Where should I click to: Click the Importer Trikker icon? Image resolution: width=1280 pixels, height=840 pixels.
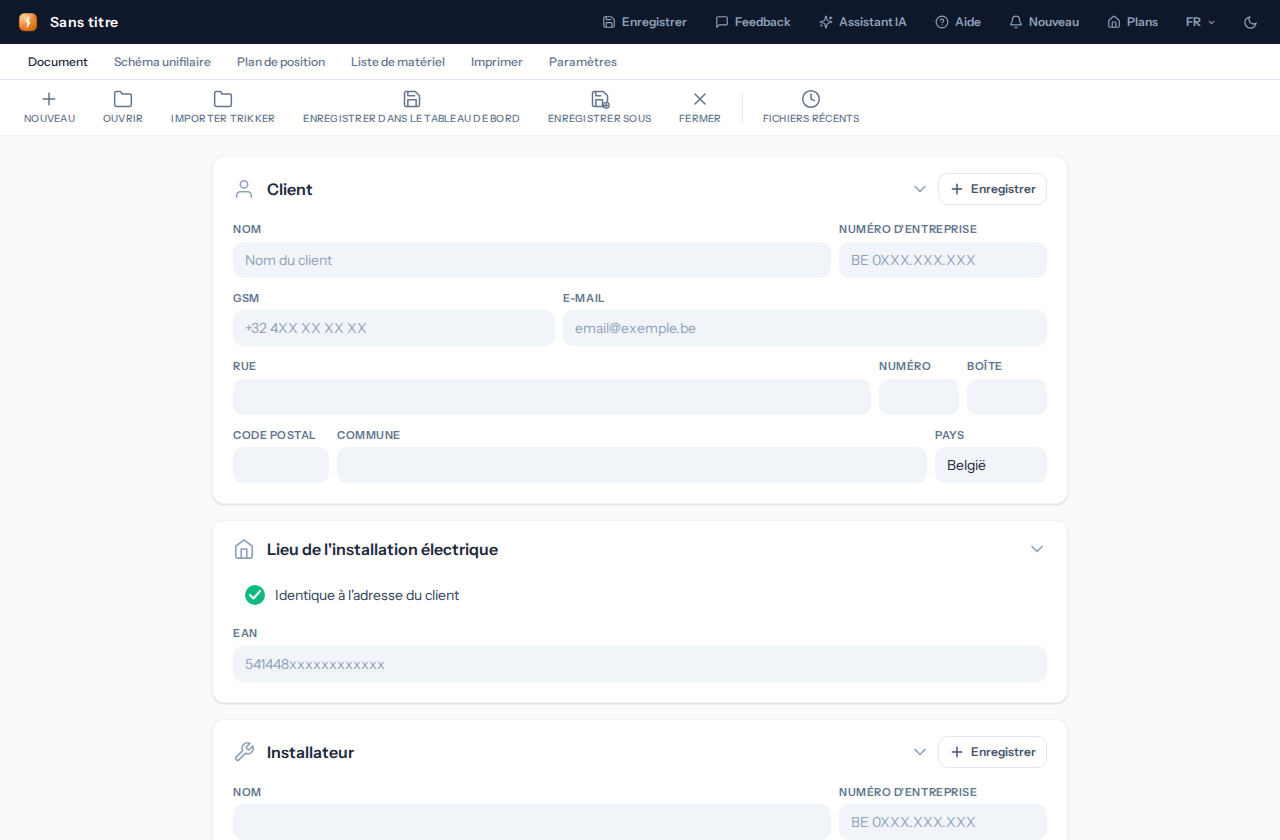223,99
